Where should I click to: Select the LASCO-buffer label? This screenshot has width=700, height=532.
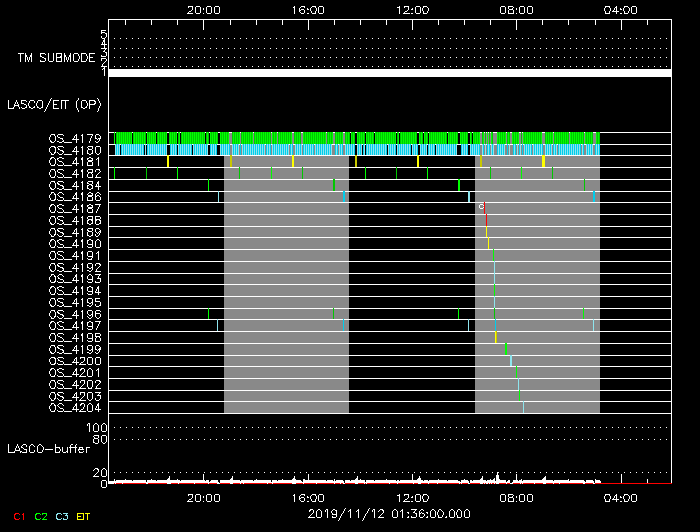tap(48, 449)
